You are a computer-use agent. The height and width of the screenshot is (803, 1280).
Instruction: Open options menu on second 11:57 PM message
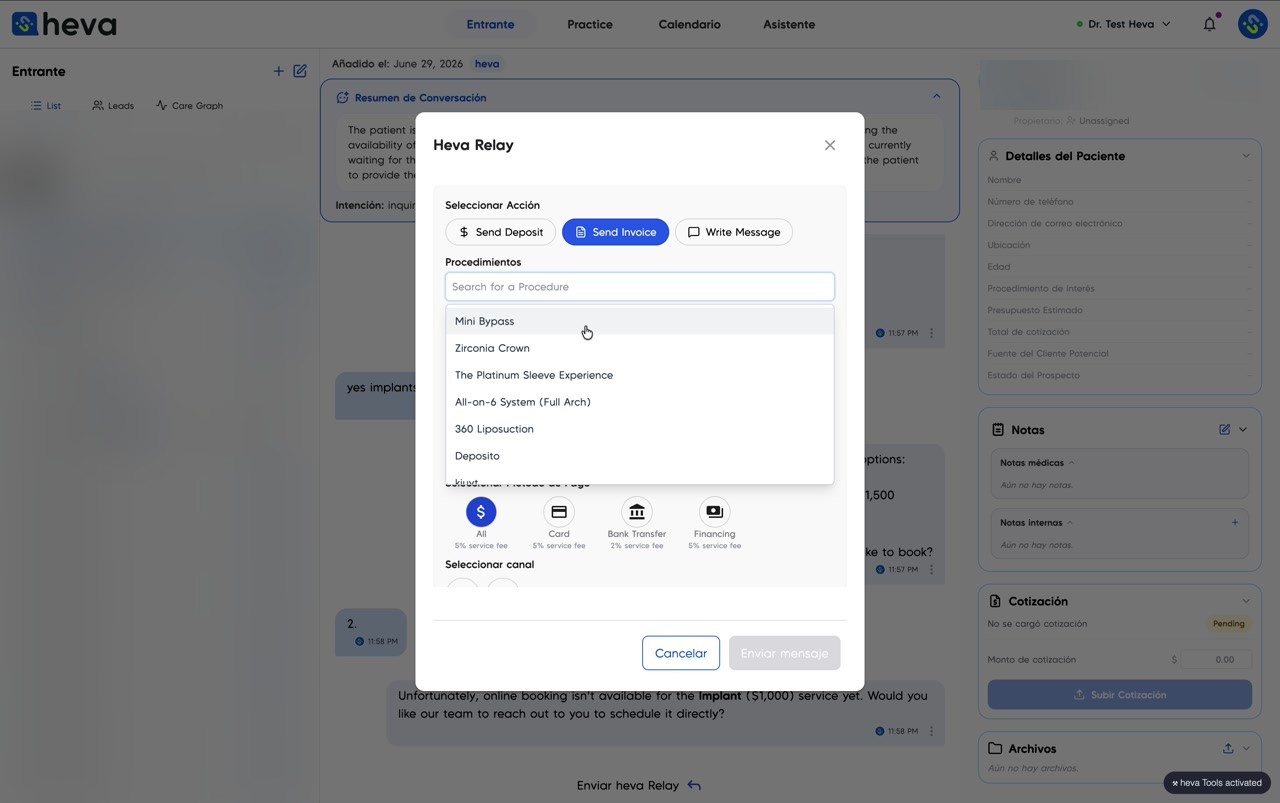click(x=931, y=570)
